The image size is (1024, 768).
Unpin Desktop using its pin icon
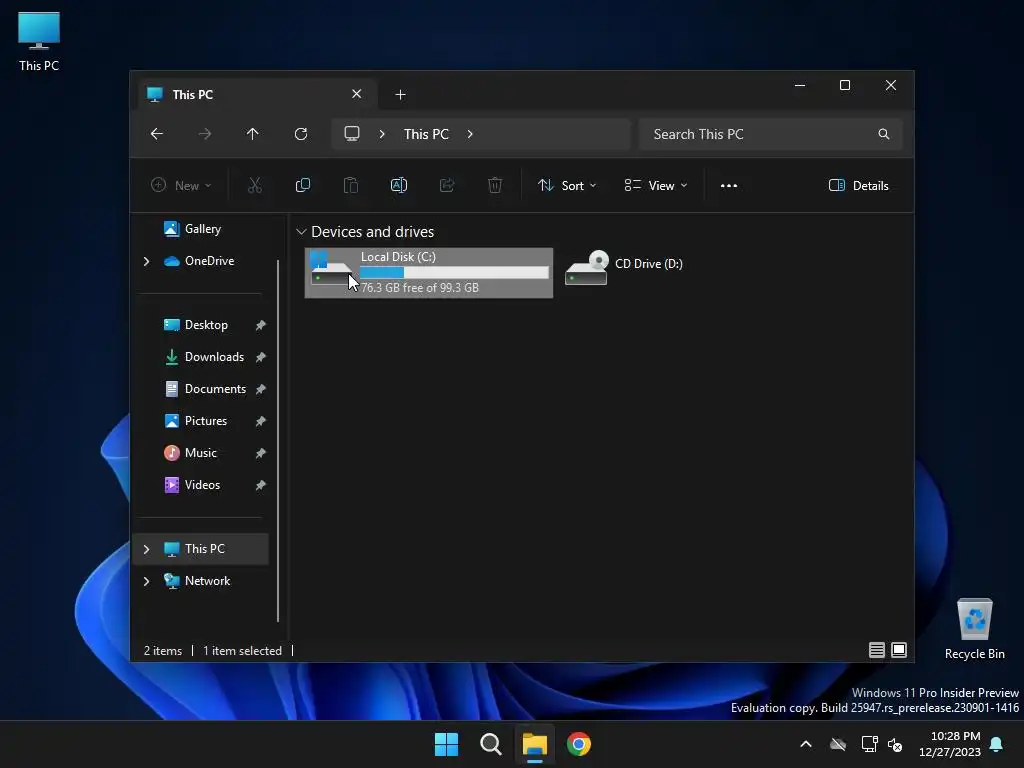261,325
